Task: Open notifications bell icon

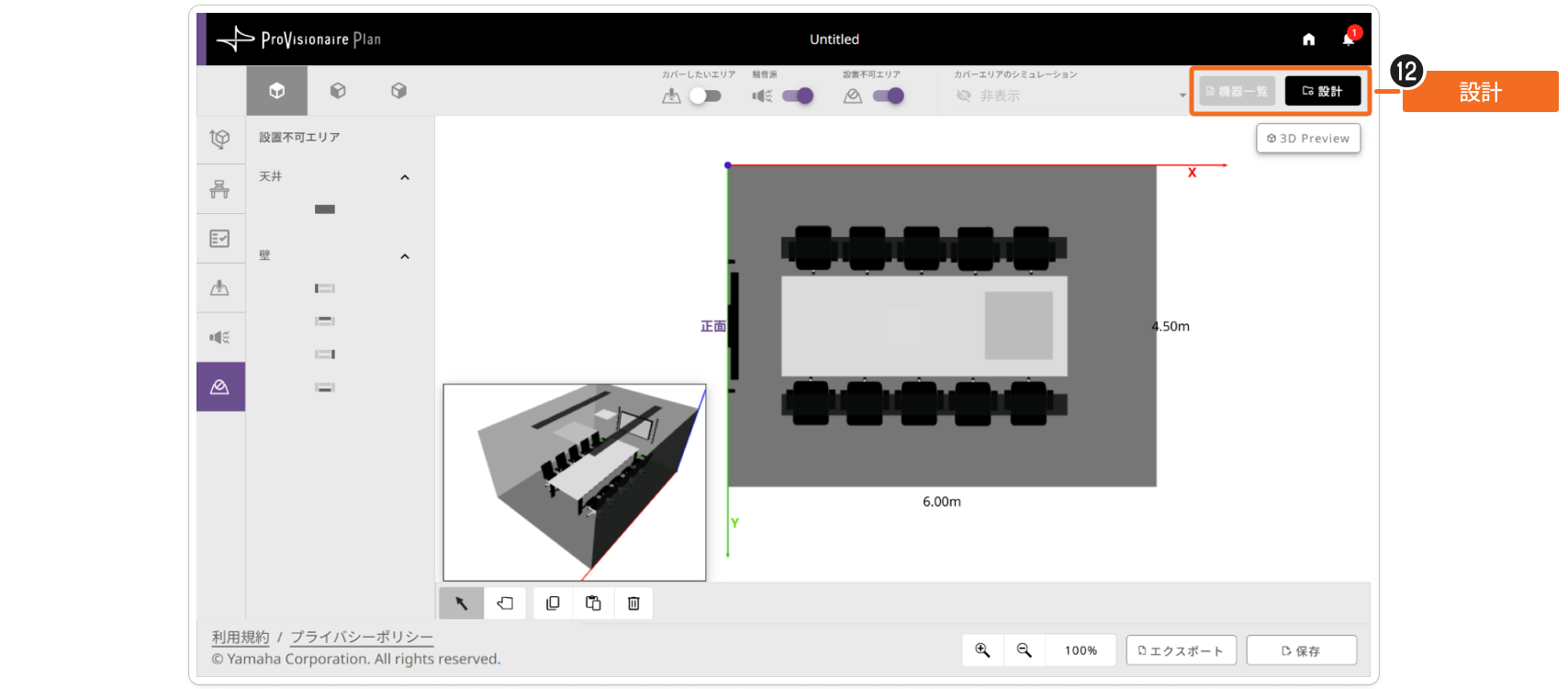Action: tap(1349, 40)
